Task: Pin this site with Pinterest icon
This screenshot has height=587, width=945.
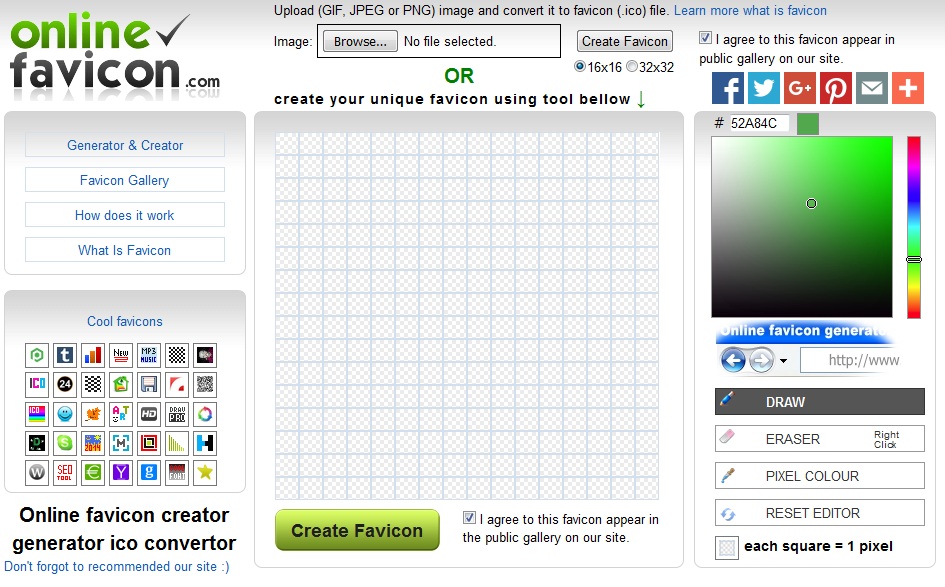Action: 836,89
